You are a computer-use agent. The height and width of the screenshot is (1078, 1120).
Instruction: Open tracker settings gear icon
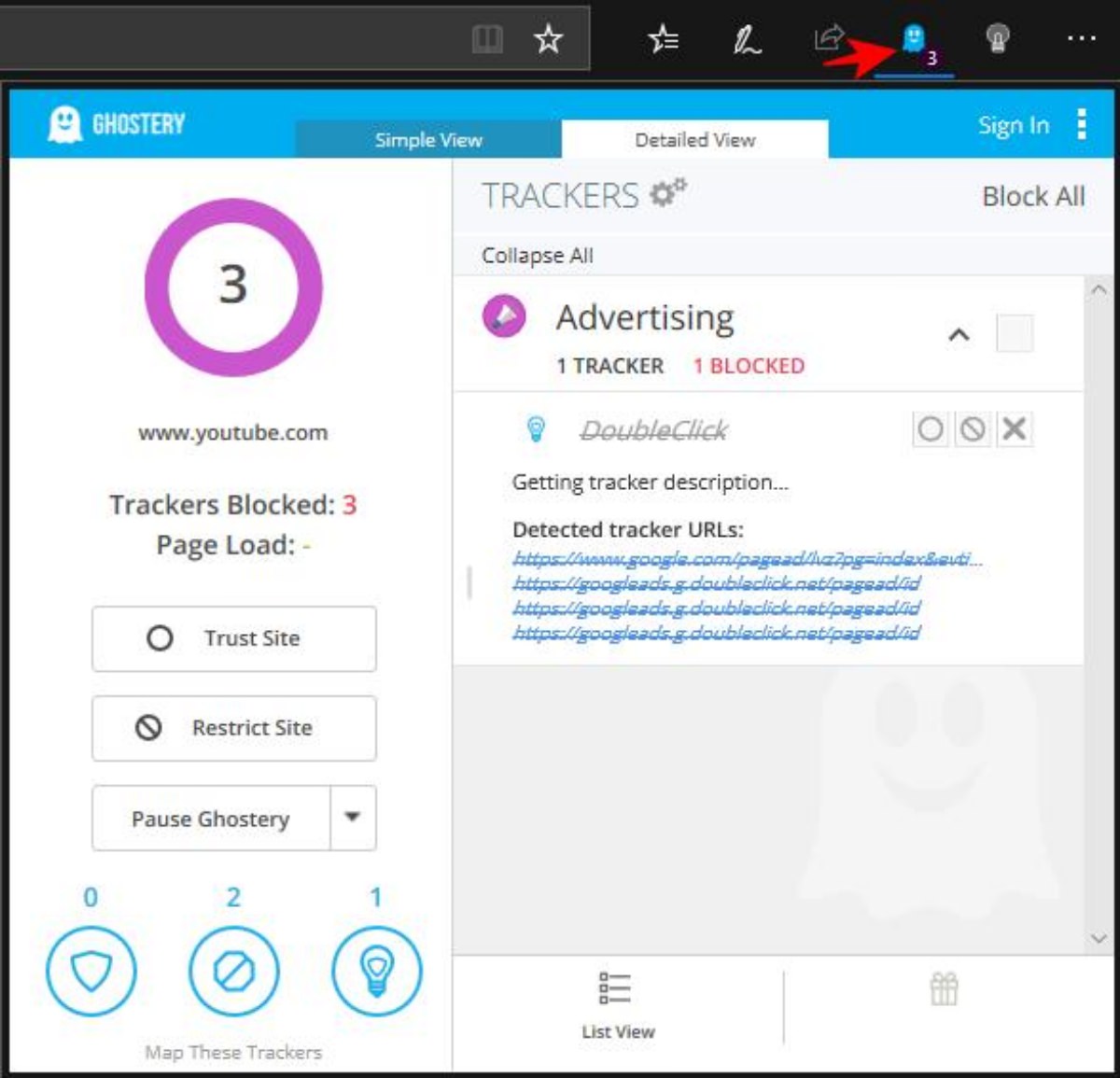point(668,193)
